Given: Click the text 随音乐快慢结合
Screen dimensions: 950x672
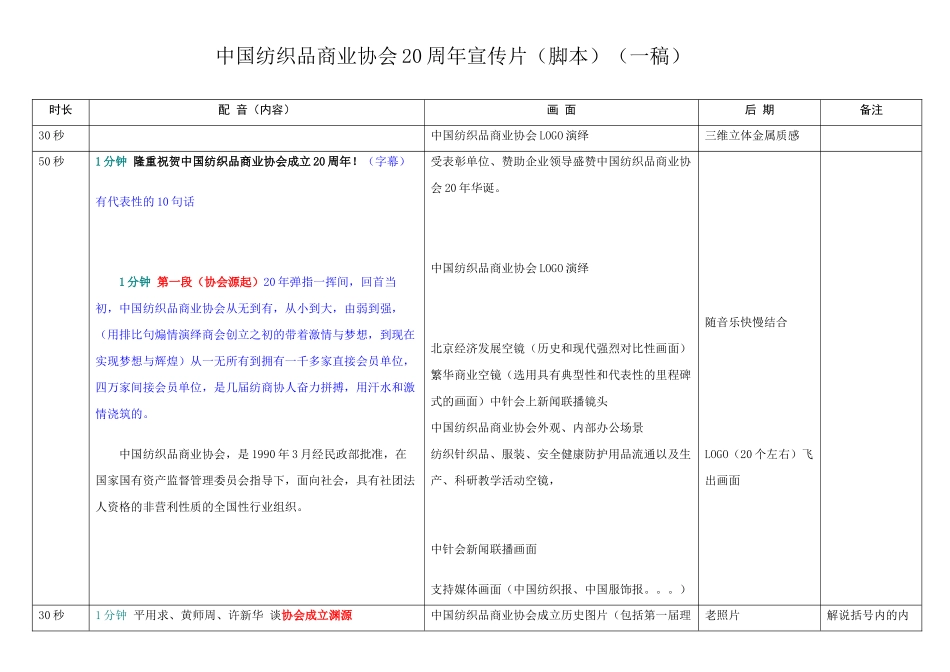Looking at the screenshot, I should point(746,322).
